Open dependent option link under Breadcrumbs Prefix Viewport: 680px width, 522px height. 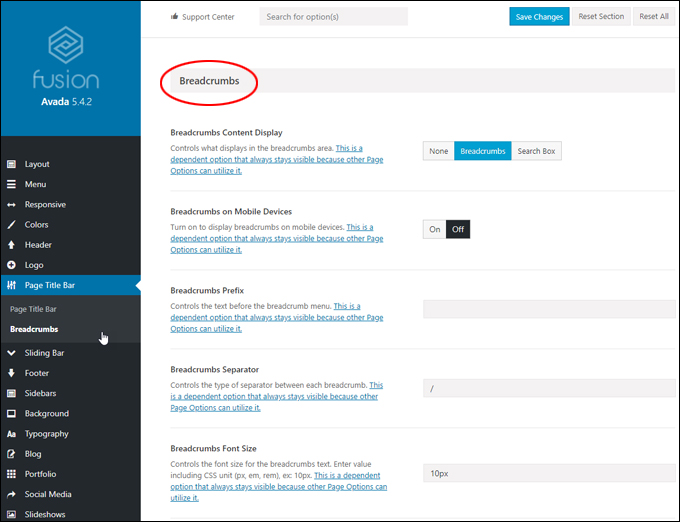pos(277,317)
